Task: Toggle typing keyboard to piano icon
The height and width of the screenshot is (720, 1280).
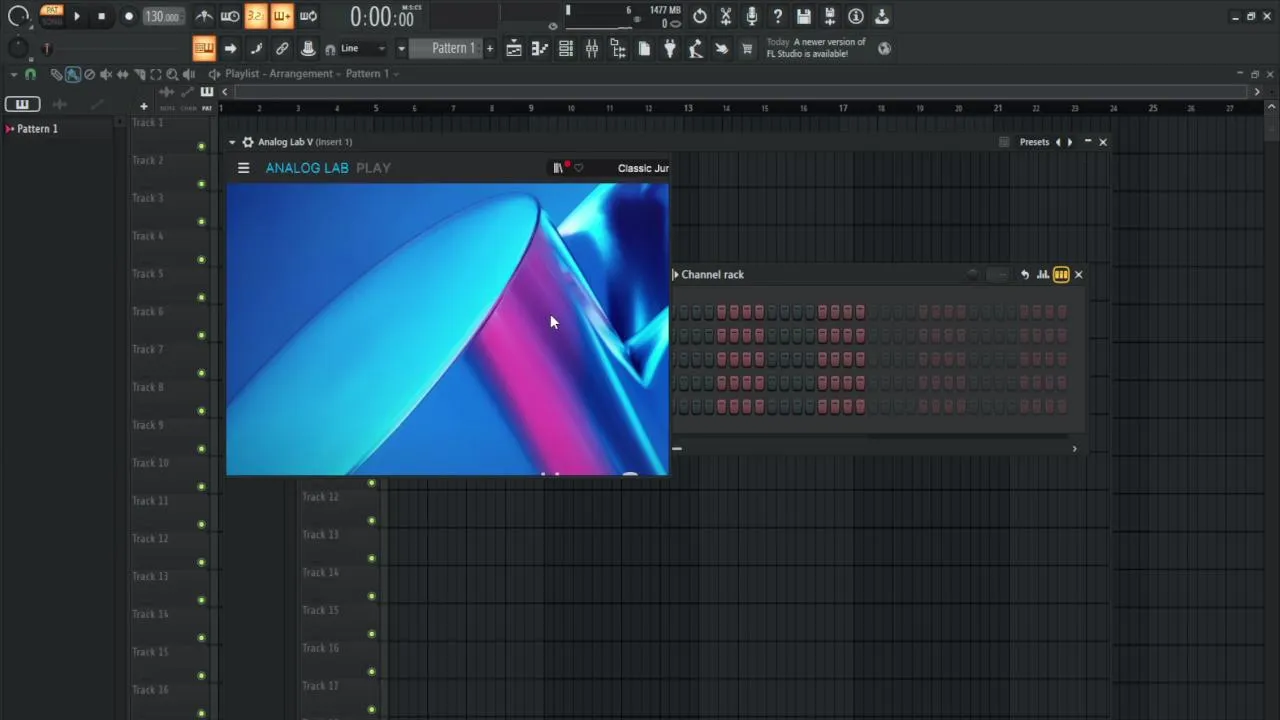Action: 204,48
